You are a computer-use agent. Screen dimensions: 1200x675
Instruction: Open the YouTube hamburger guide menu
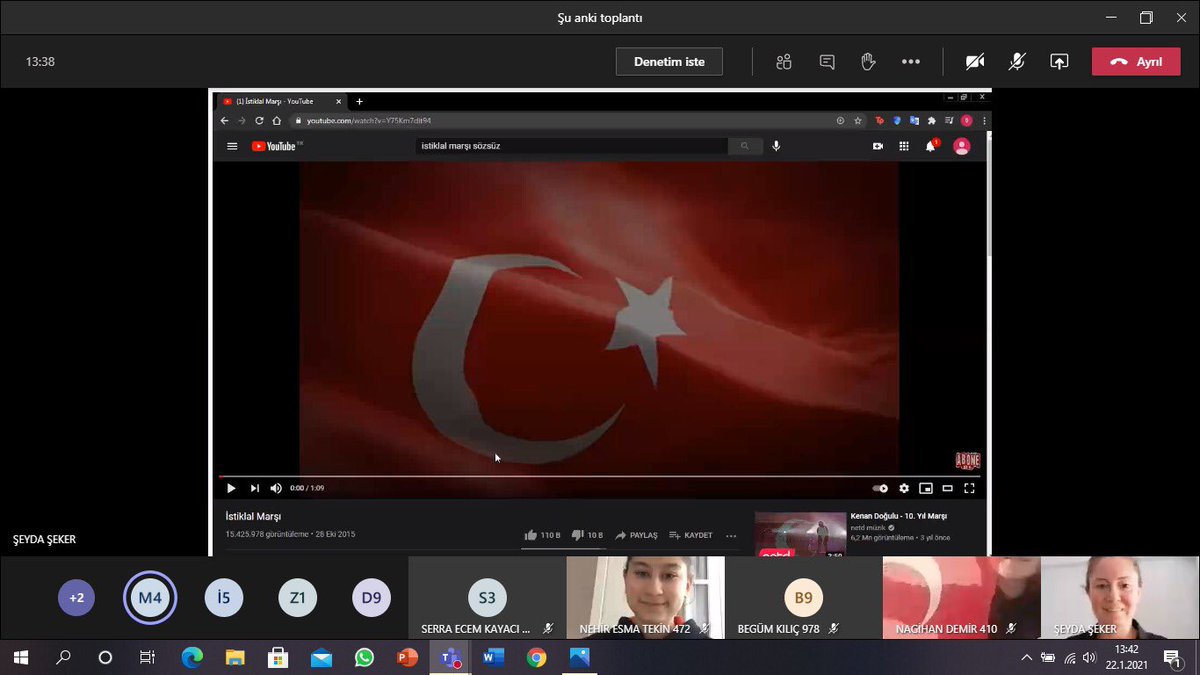(232, 146)
